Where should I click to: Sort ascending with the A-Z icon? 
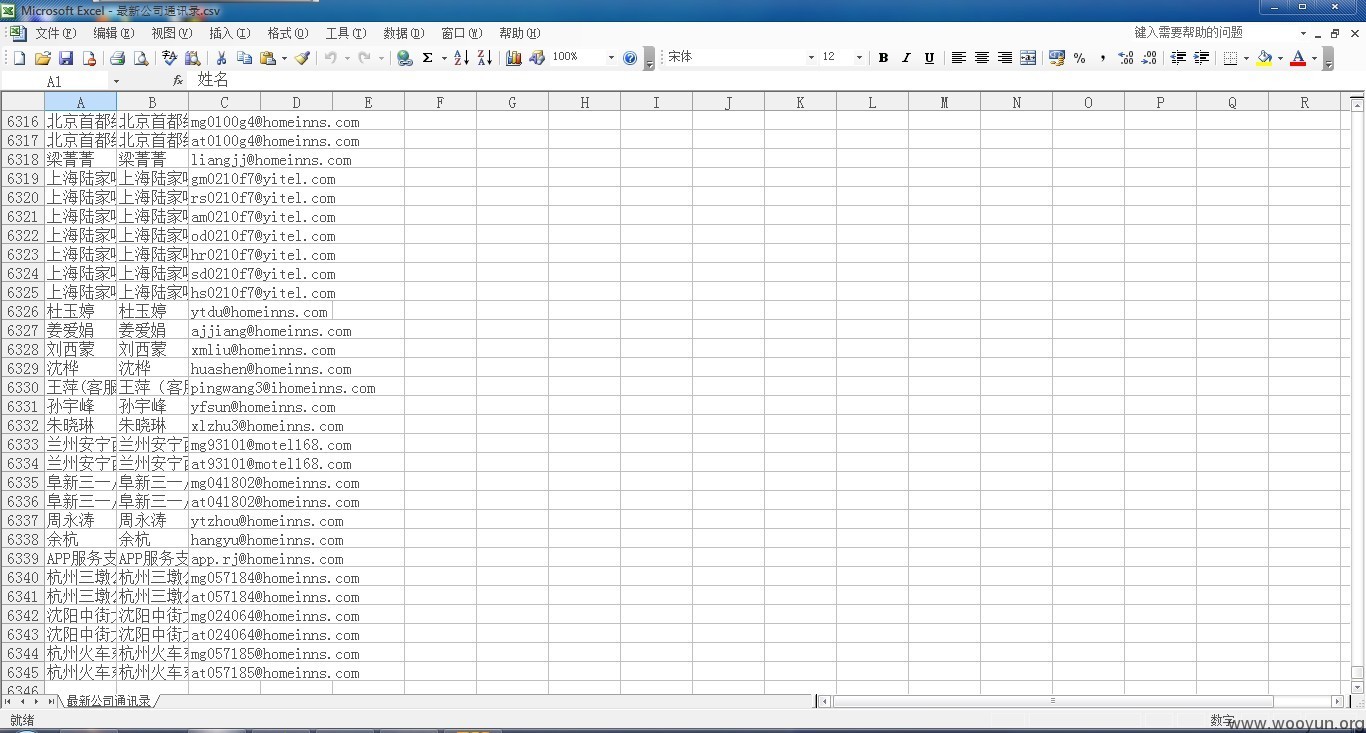(461, 58)
